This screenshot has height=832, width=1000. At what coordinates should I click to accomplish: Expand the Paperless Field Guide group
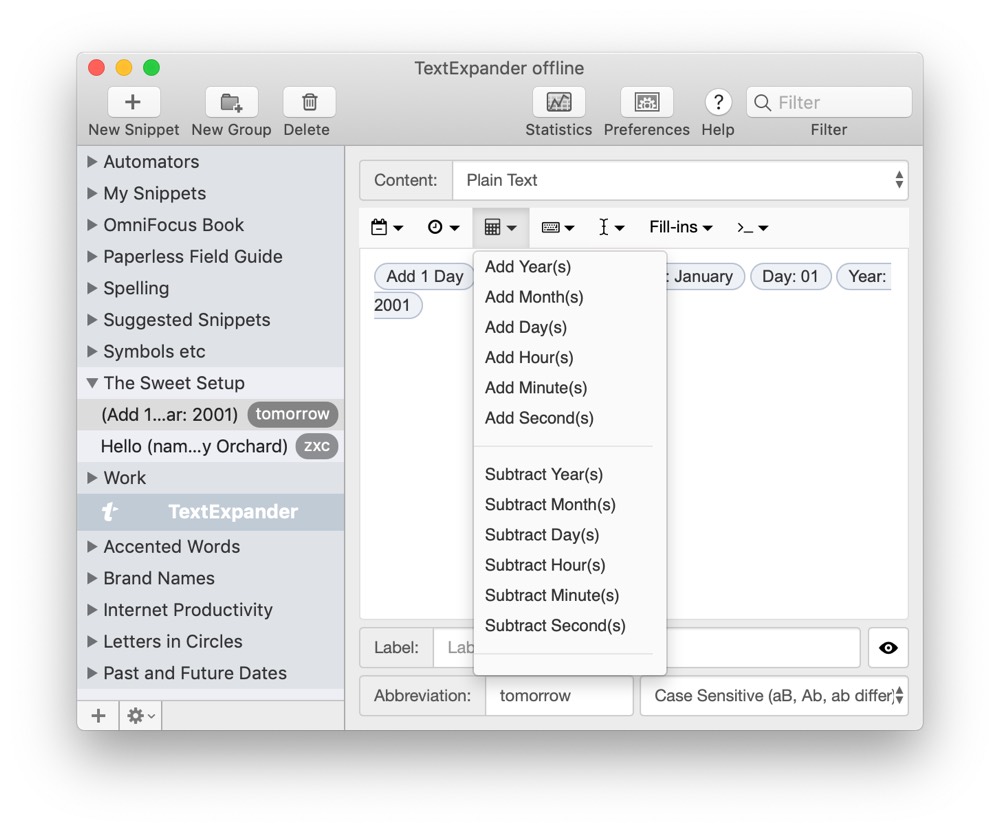[92, 256]
